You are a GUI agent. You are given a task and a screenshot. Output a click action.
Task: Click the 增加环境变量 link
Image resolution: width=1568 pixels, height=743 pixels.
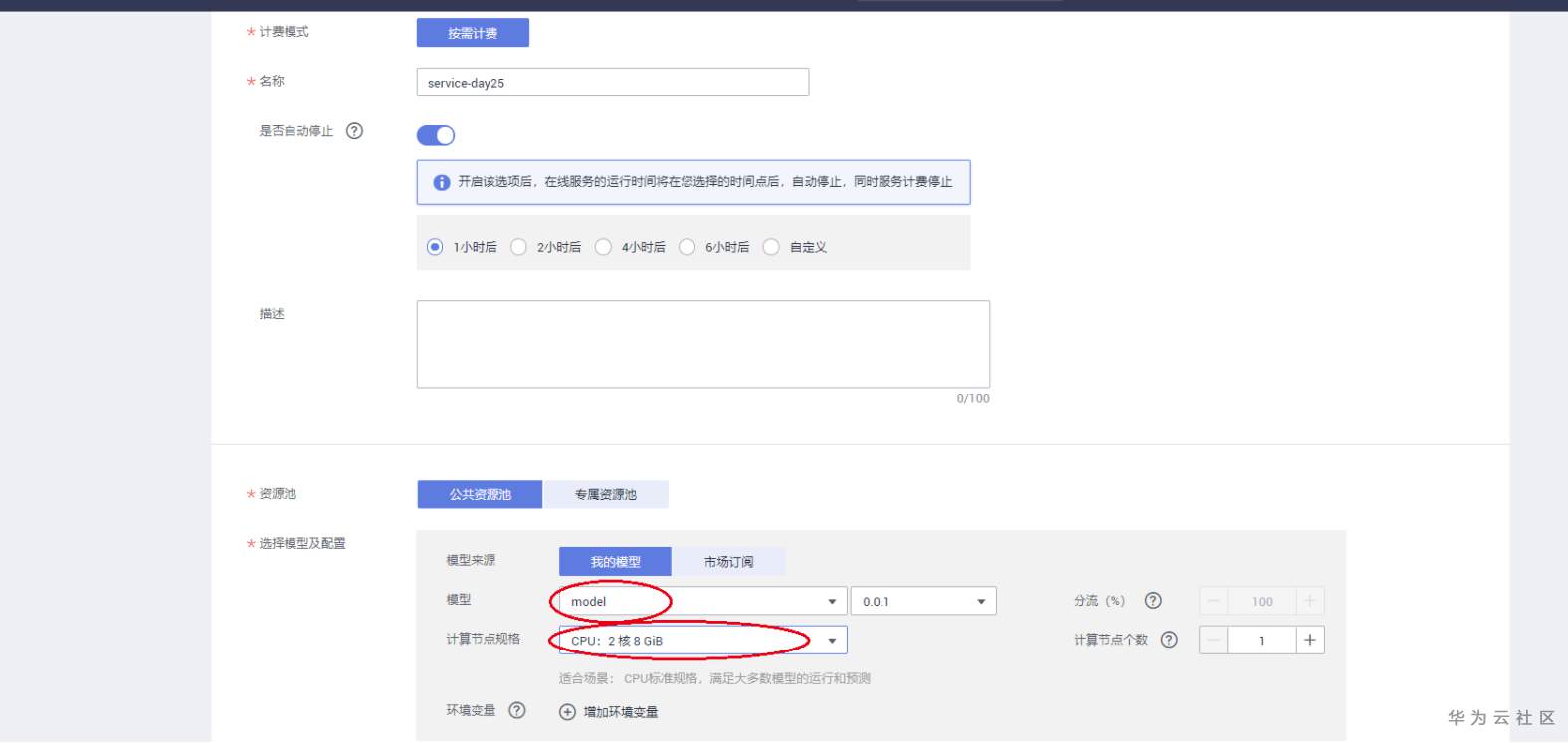tap(621, 712)
